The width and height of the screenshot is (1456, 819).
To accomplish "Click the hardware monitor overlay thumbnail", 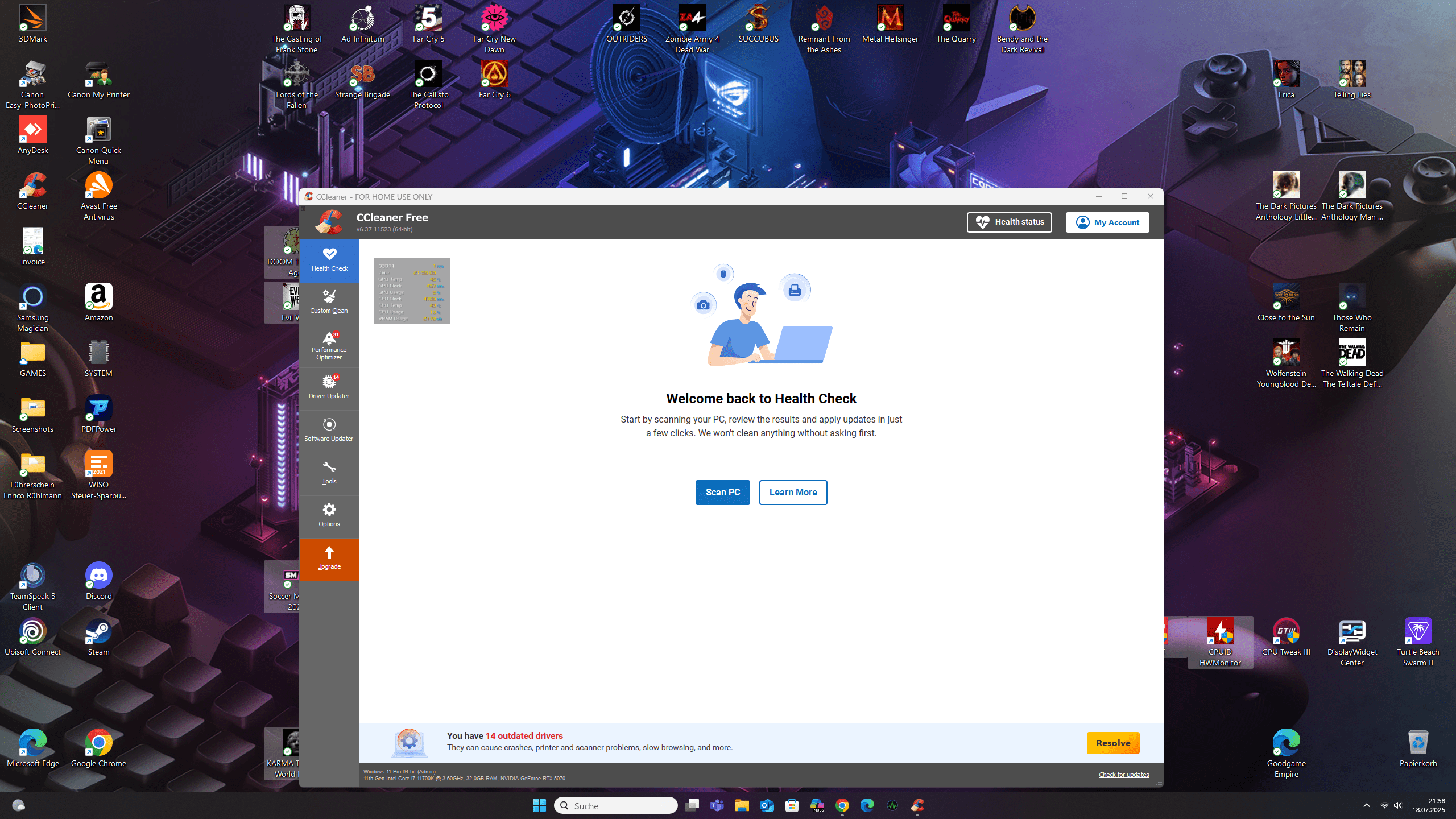I will (x=412, y=291).
